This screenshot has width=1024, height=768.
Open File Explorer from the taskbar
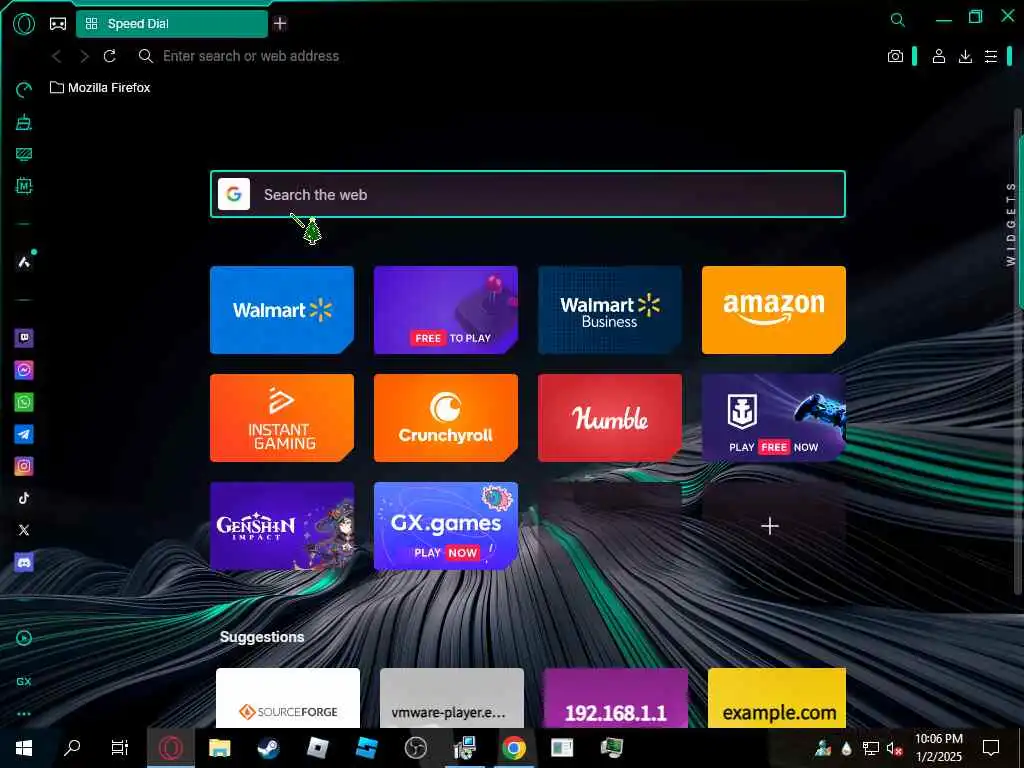pyautogui.click(x=219, y=748)
